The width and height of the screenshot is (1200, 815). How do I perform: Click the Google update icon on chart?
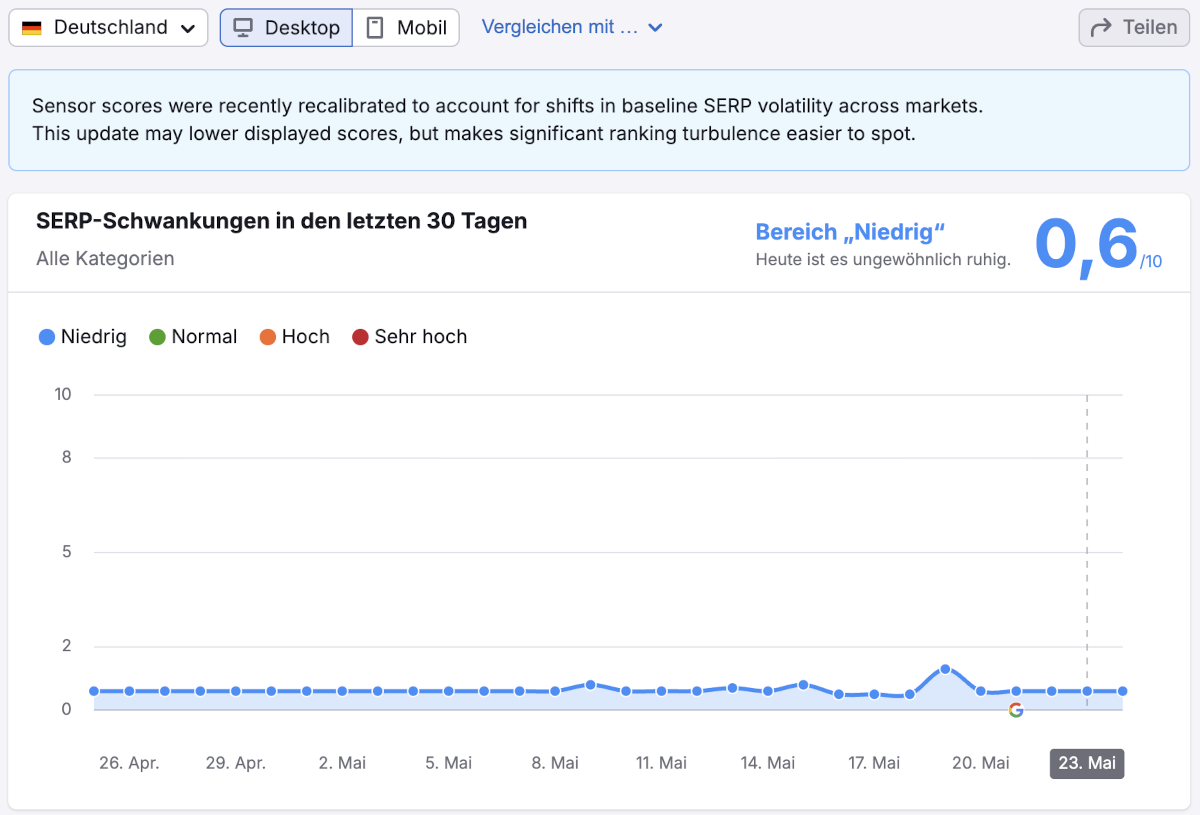pyautogui.click(x=1016, y=710)
